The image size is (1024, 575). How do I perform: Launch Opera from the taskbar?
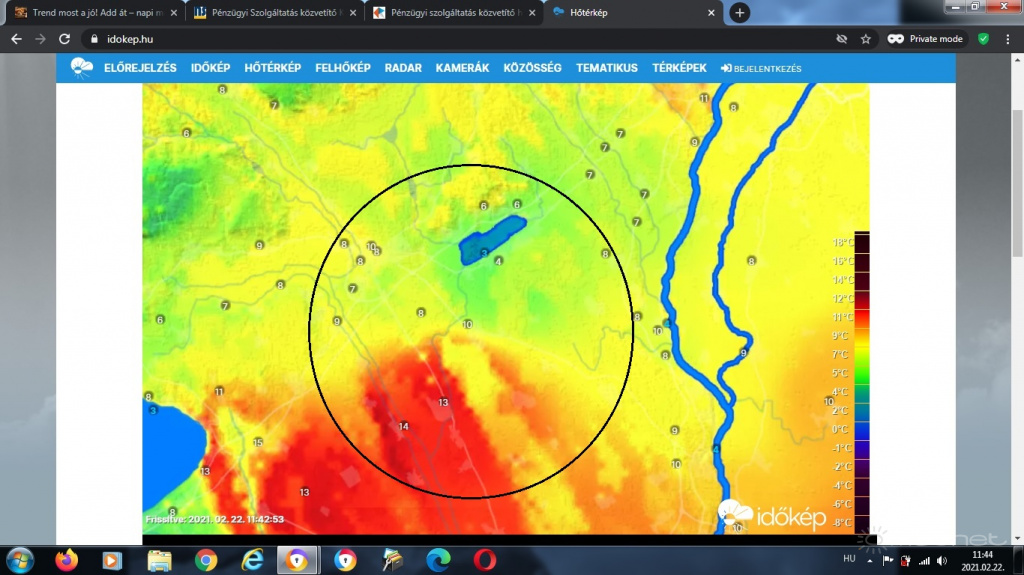pyautogui.click(x=485, y=560)
